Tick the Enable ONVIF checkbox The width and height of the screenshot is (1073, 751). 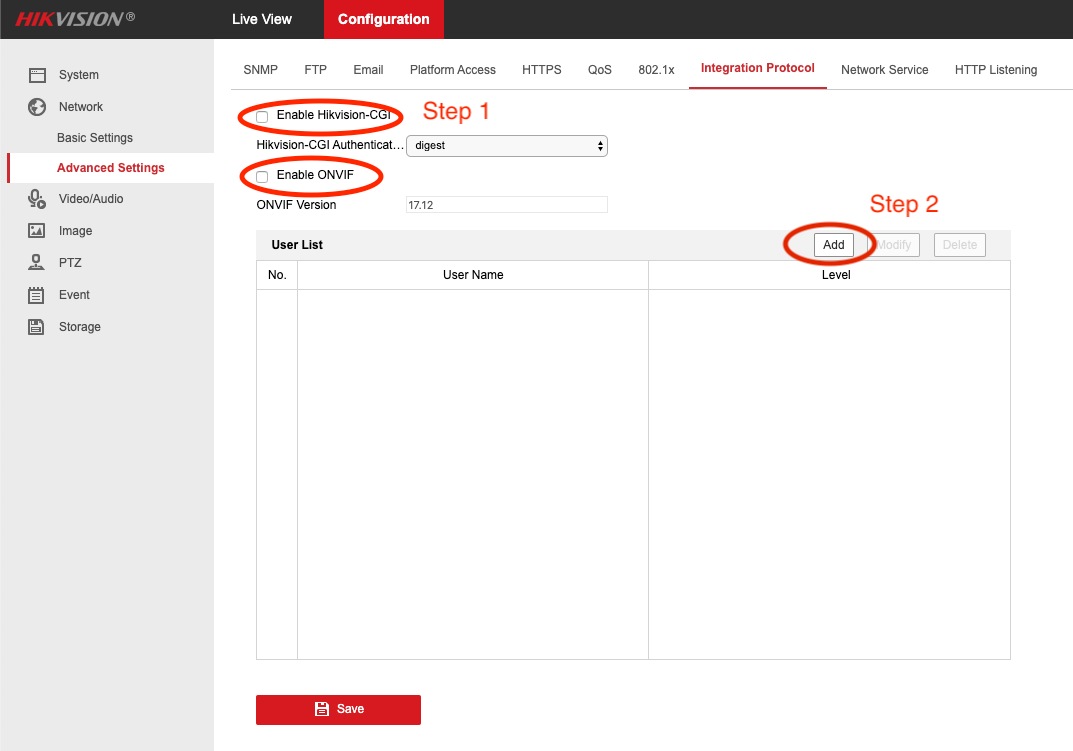(x=262, y=177)
